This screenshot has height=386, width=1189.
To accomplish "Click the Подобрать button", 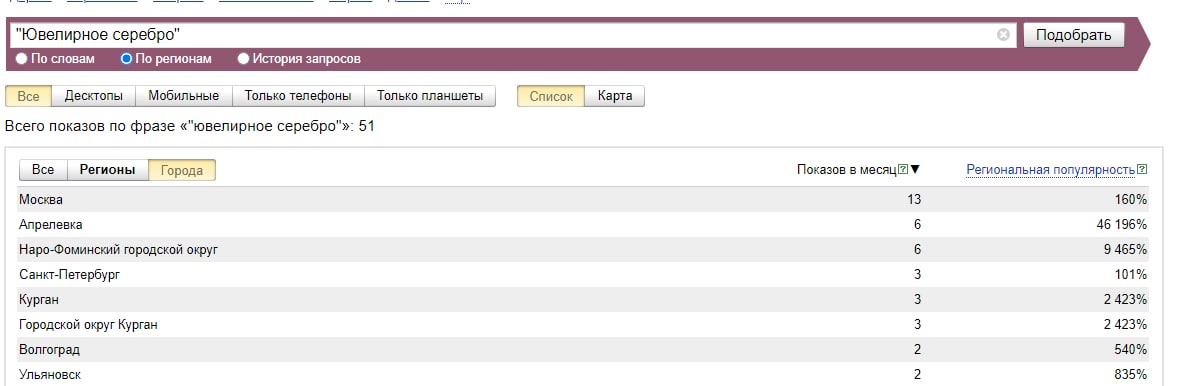I will pyautogui.click(x=1074, y=35).
